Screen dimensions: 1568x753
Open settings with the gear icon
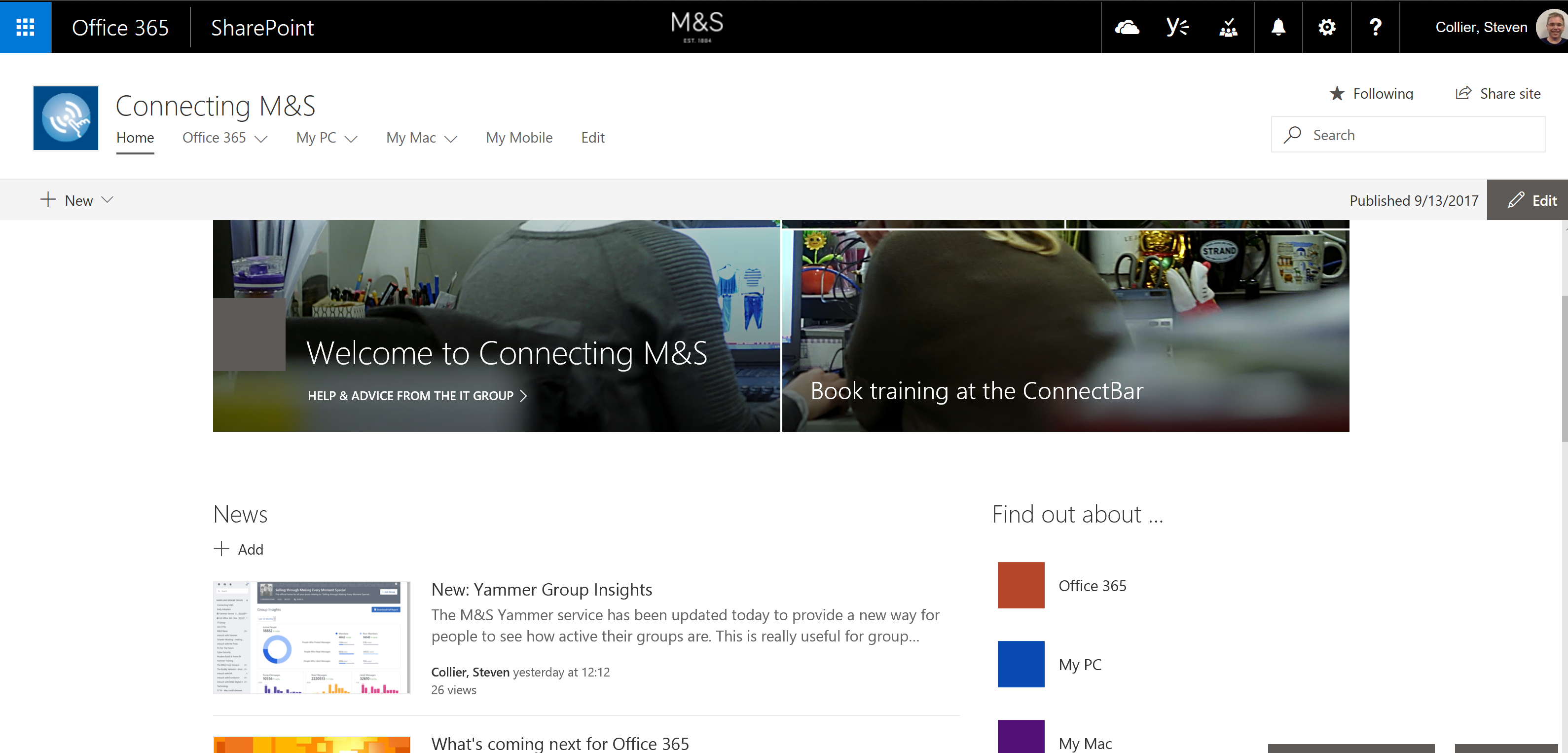[x=1327, y=27]
